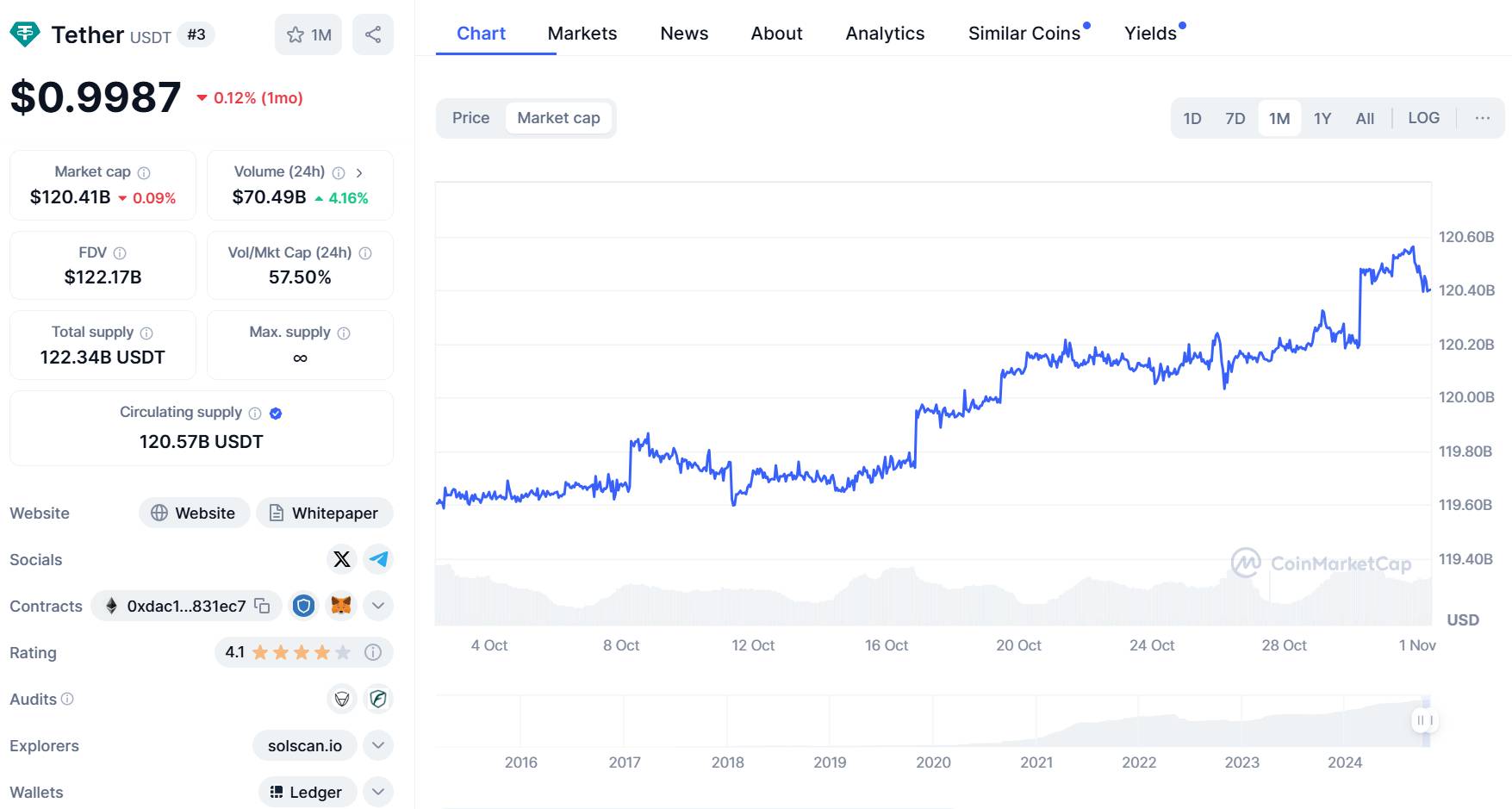Click the 120.60B axis label
1512x809 pixels.
pyautogui.click(x=1466, y=237)
